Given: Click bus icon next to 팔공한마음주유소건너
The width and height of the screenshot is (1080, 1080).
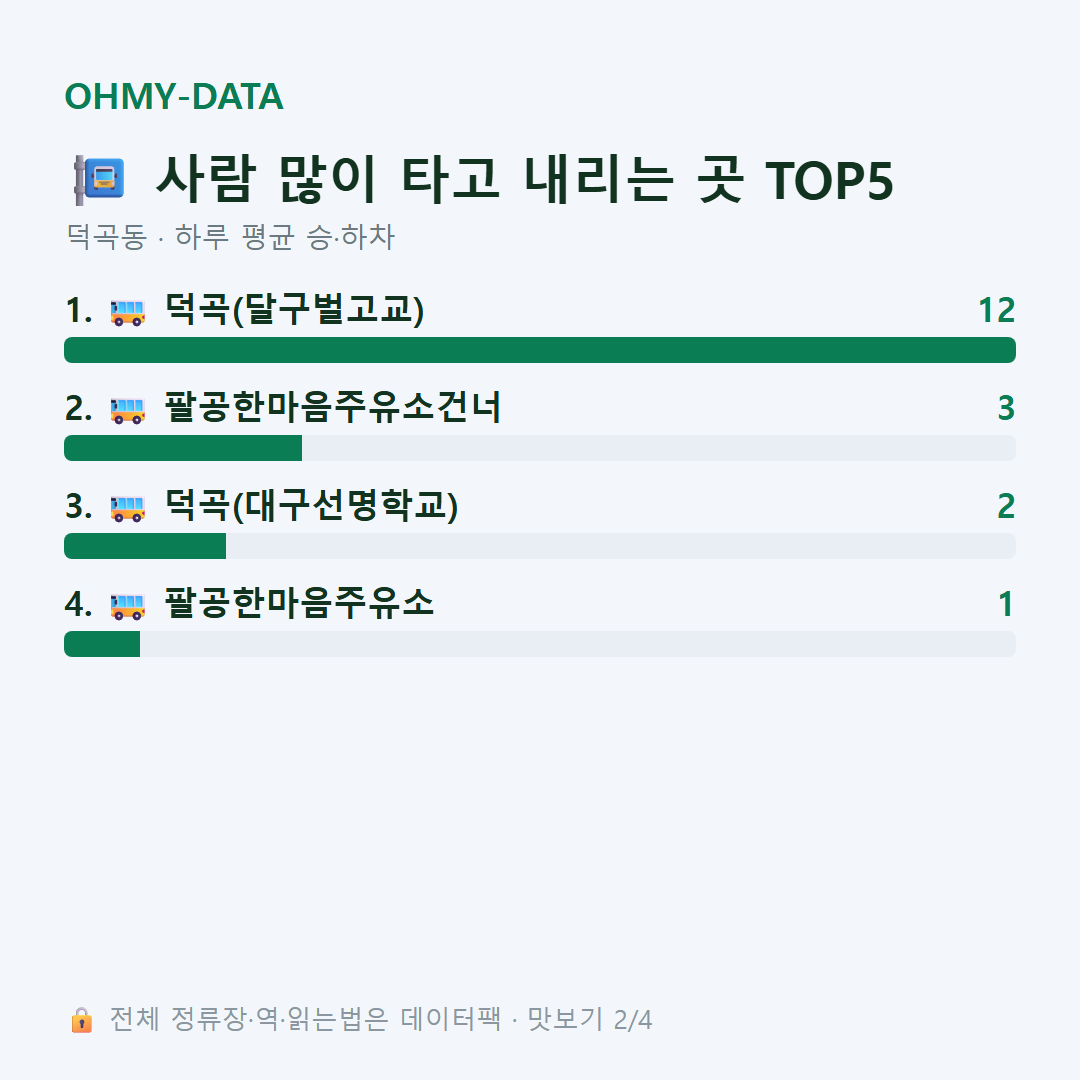Looking at the screenshot, I should [128, 410].
